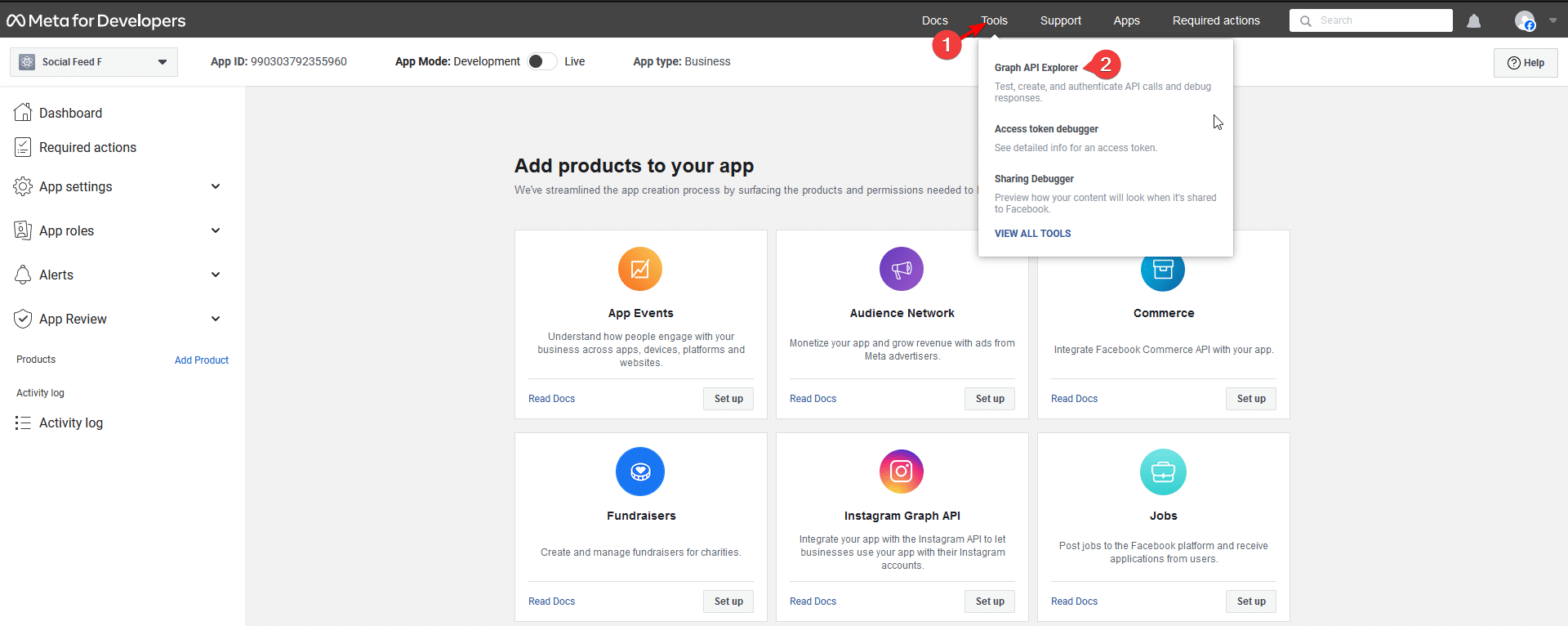Open the Docs menu in top bar

[x=935, y=20]
